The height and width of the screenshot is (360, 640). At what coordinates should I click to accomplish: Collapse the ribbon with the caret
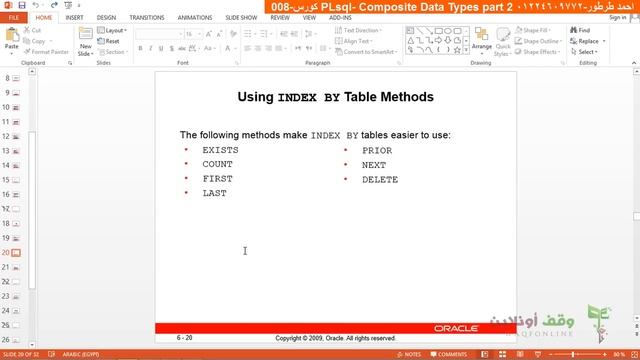pos(633,63)
